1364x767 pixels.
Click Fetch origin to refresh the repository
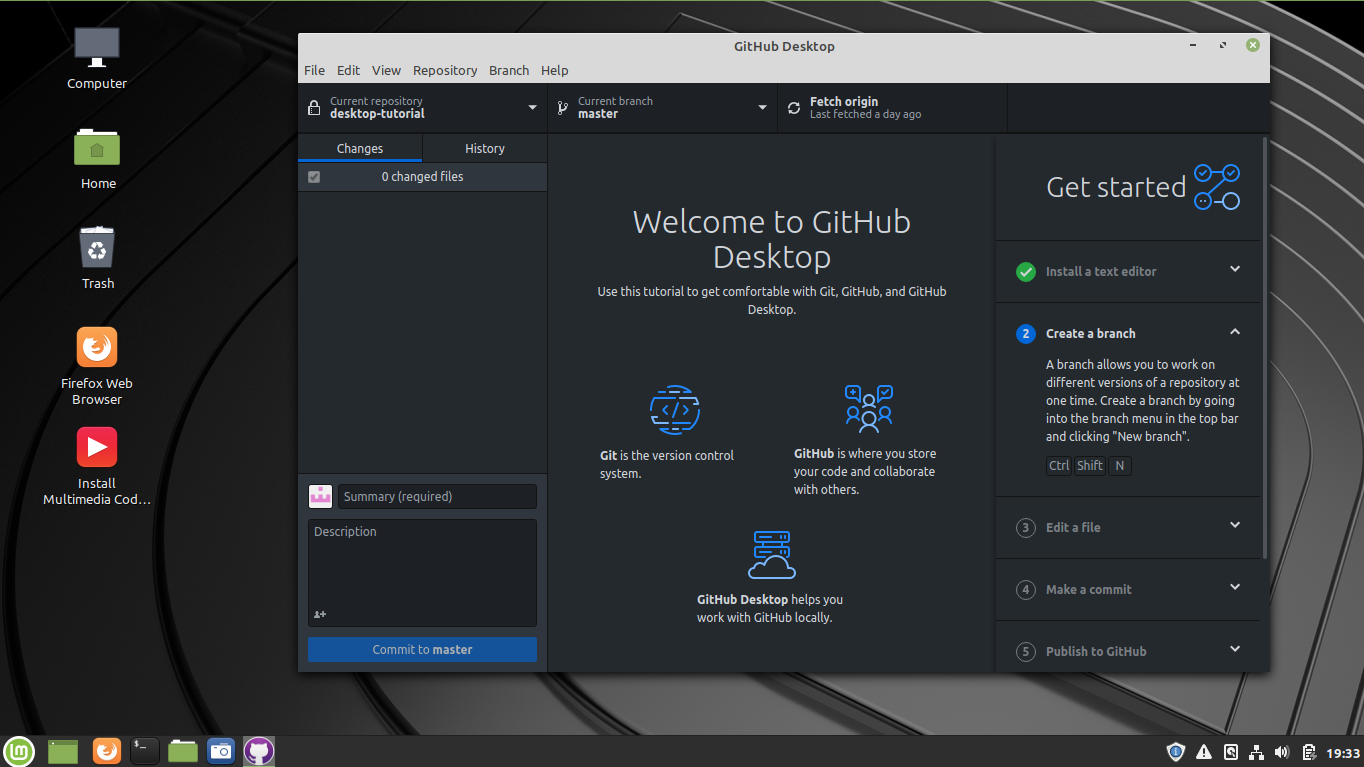(845, 107)
